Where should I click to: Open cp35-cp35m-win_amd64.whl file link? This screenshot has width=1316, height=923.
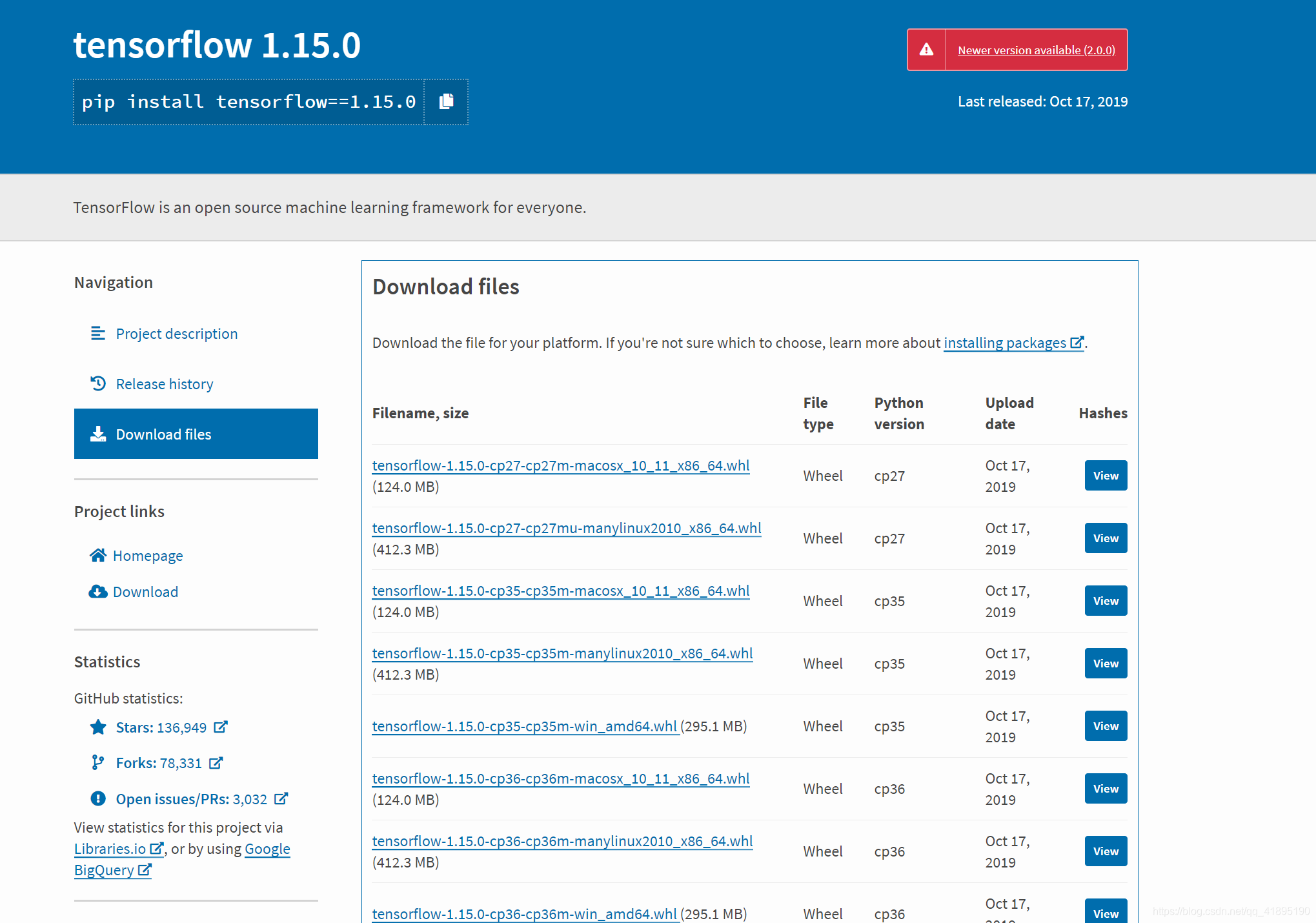pos(524,726)
